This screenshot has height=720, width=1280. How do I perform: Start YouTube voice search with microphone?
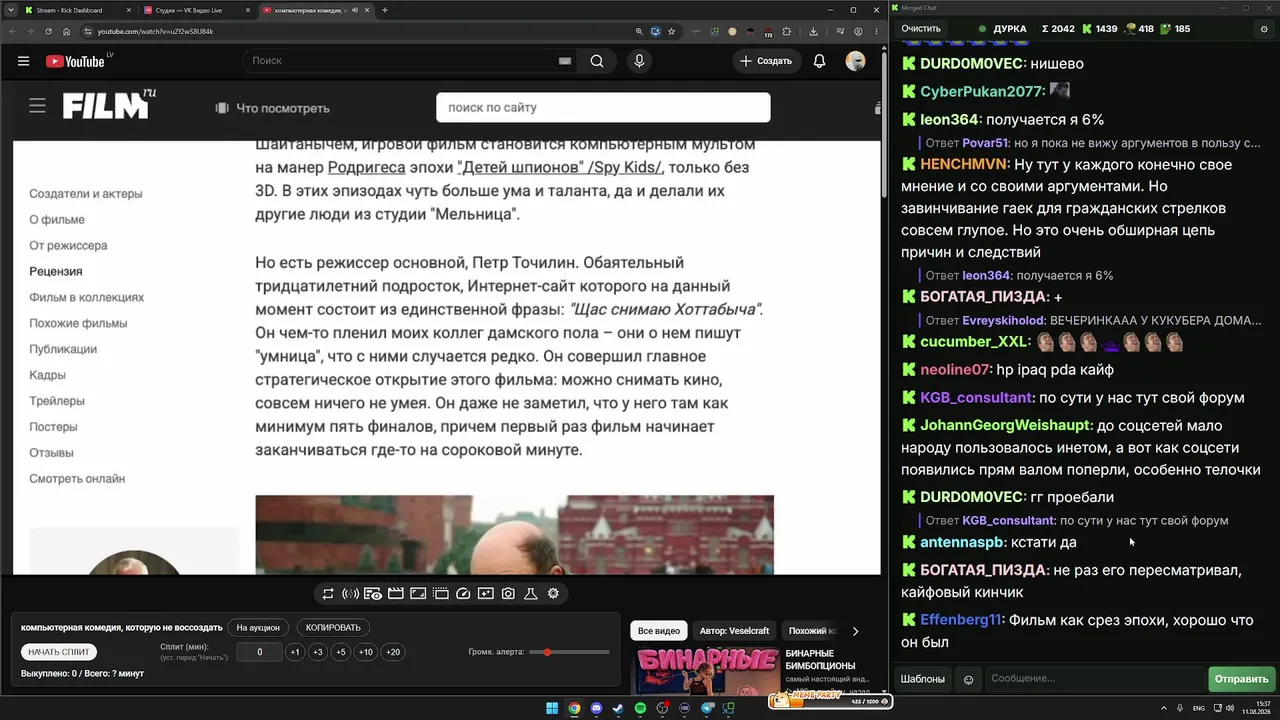pos(639,61)
